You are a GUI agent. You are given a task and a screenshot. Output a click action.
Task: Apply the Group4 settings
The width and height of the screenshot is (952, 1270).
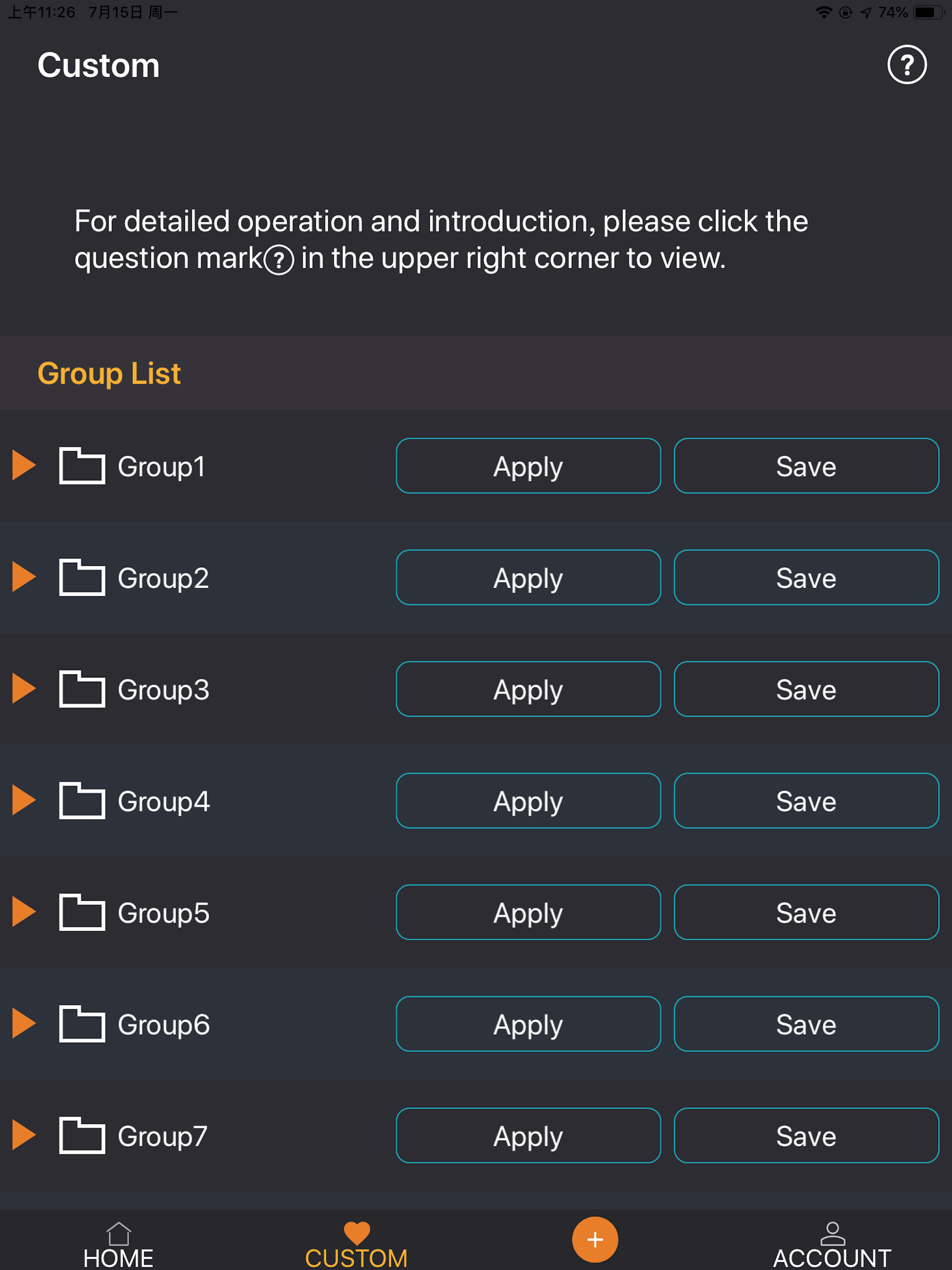click(528, 800)
